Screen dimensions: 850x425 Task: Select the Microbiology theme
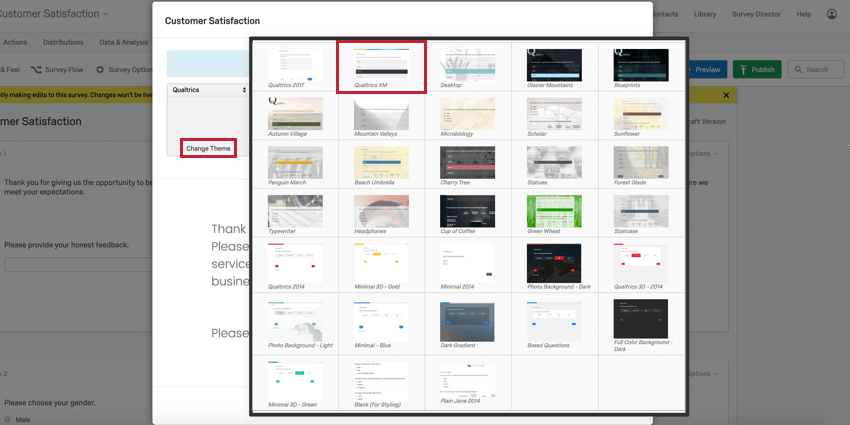click(468, 116)
